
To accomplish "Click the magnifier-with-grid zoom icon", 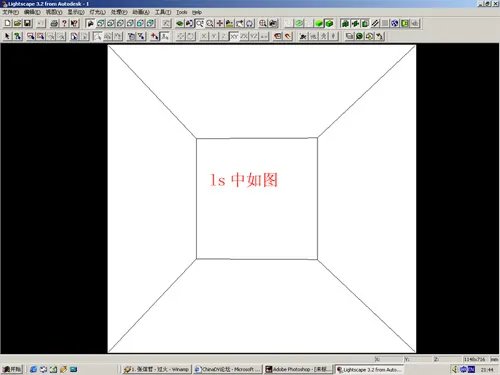I will tap(263, 23).
